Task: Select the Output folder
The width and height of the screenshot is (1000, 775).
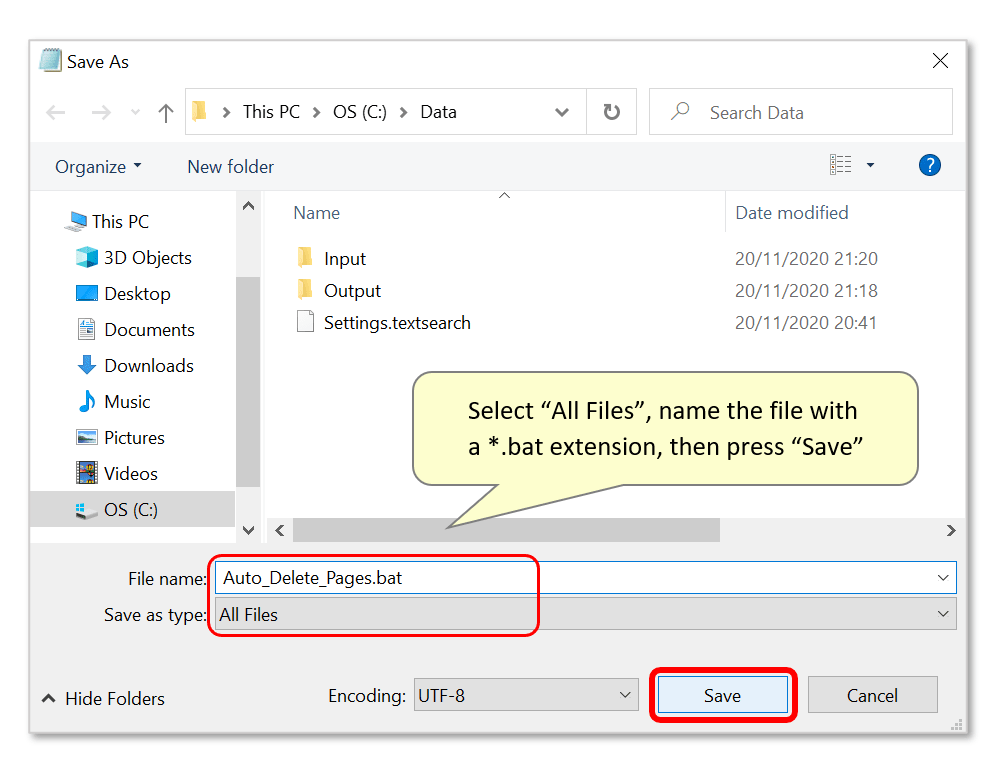Action: click(x=352, y=290)
